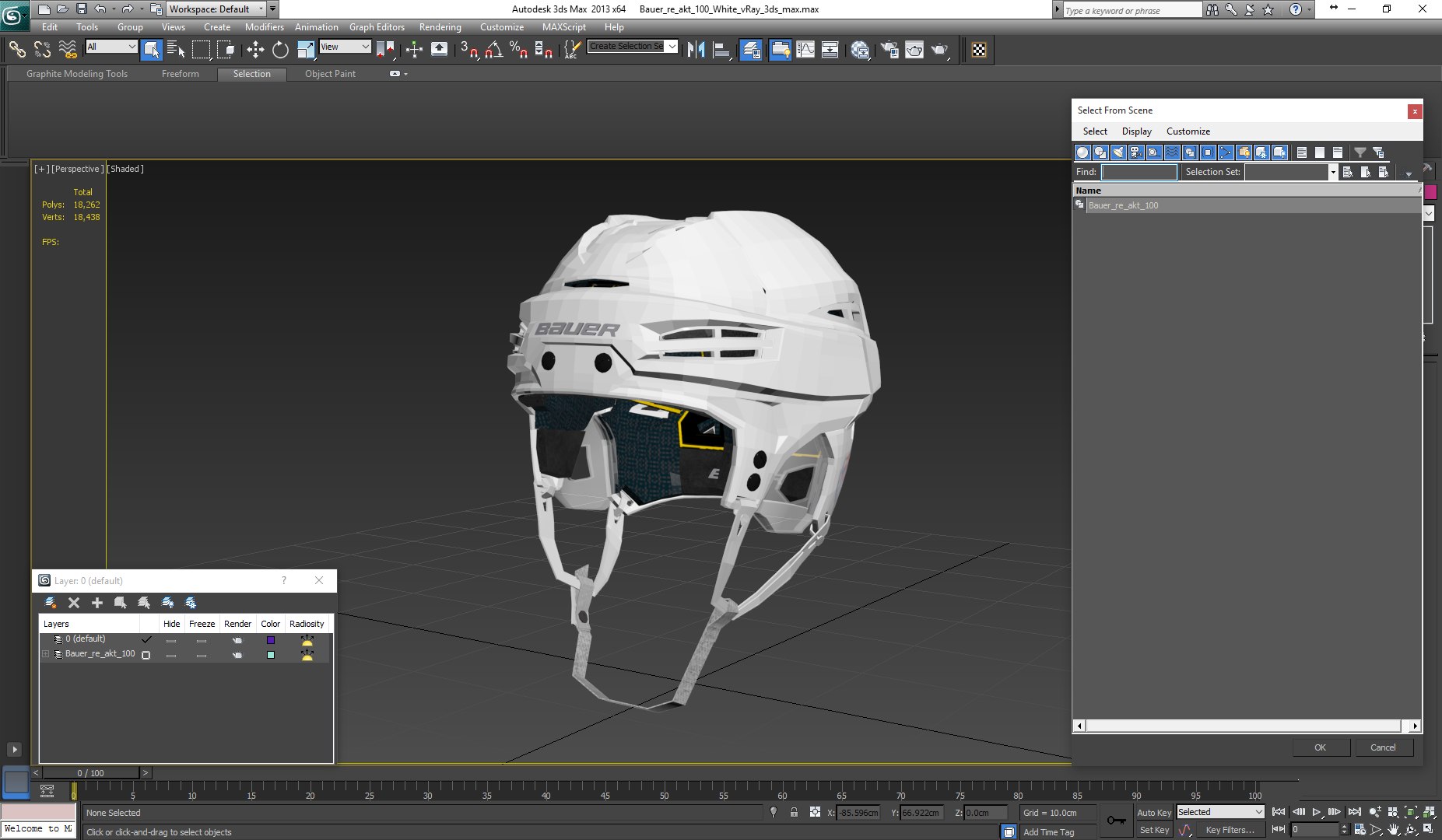Open the Modifiers menu

[264, 26]
